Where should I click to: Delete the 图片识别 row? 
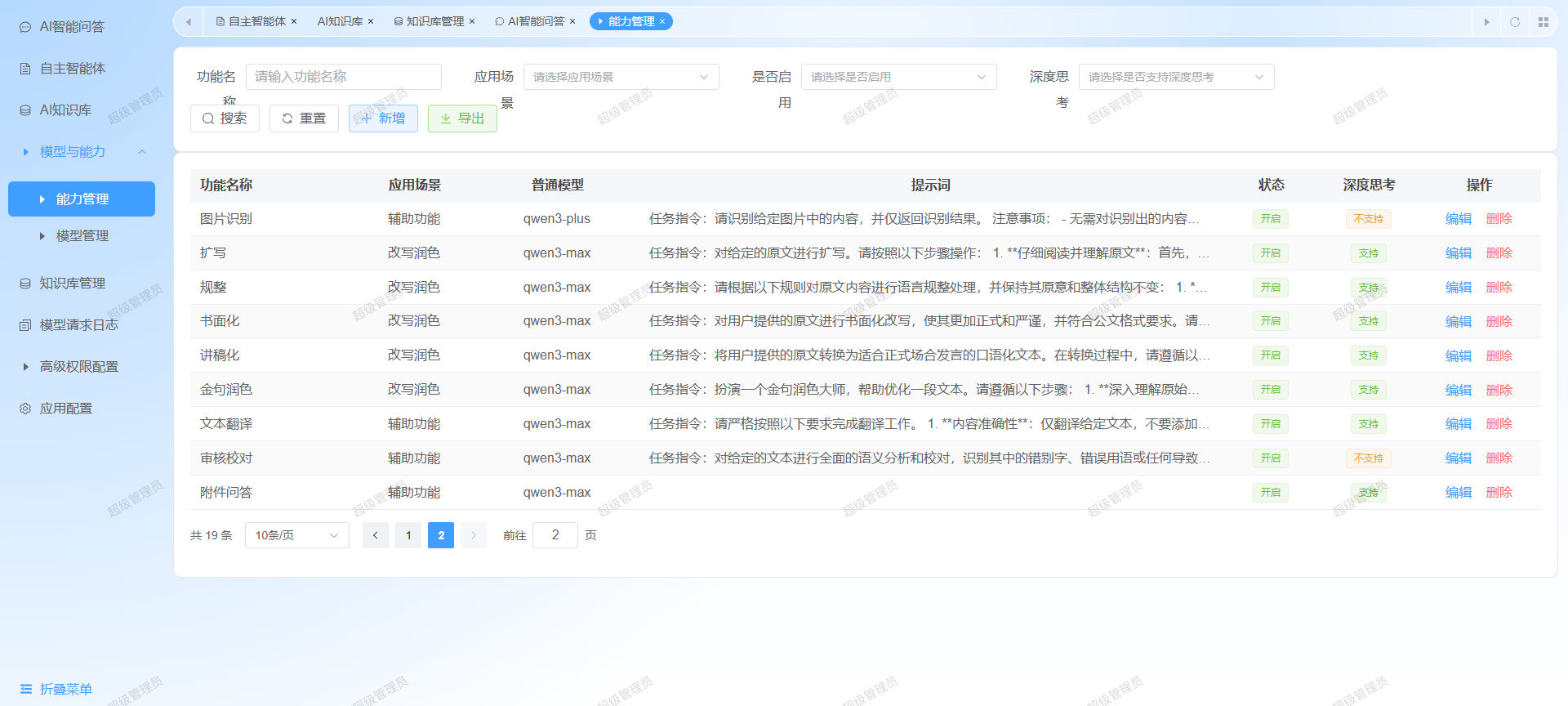(x=1499, y=219)
